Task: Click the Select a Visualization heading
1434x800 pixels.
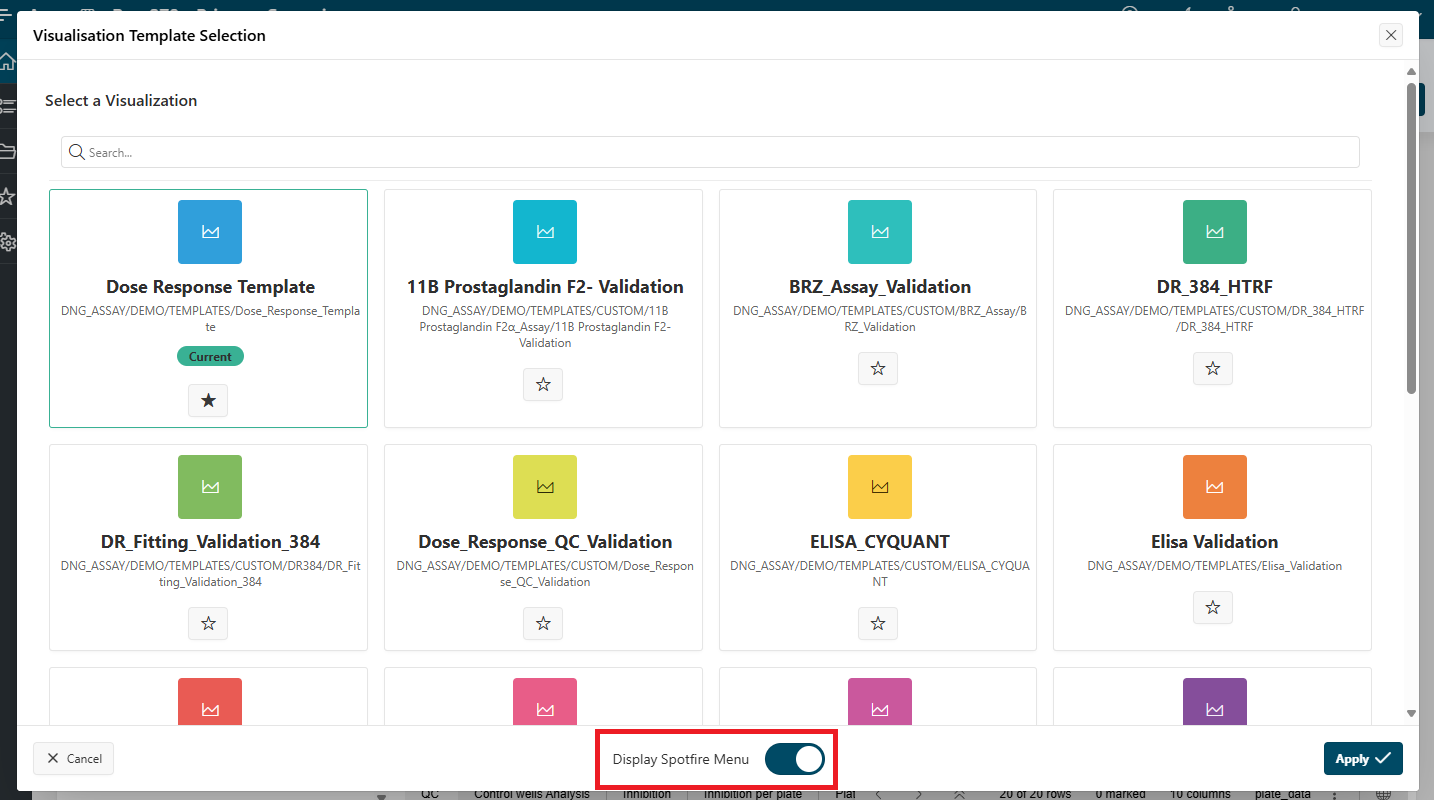Action: [x=121, y=100]
